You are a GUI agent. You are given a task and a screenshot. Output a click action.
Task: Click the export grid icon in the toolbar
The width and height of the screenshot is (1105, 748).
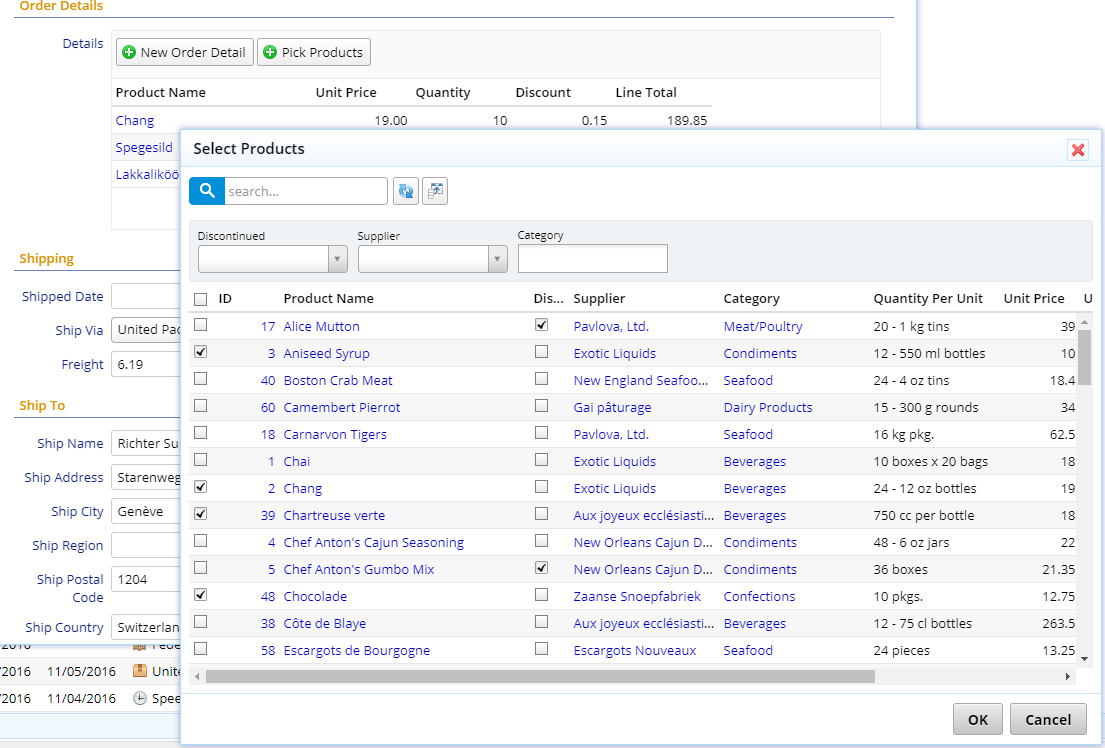pyautogui.click(x=434, y=190)
